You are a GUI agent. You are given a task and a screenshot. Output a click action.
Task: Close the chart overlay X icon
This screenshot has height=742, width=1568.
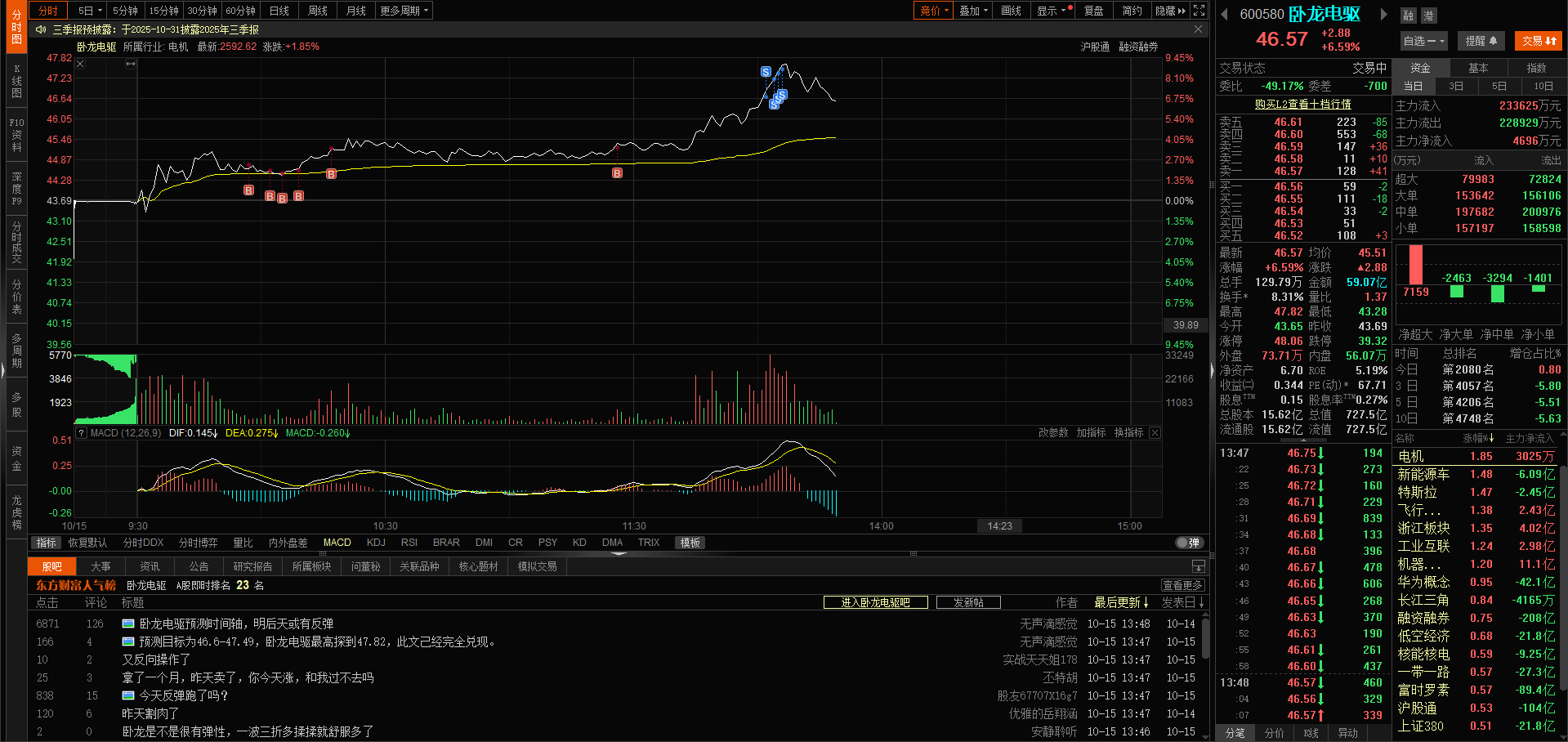pyautogui.click(x=80, y=64)
